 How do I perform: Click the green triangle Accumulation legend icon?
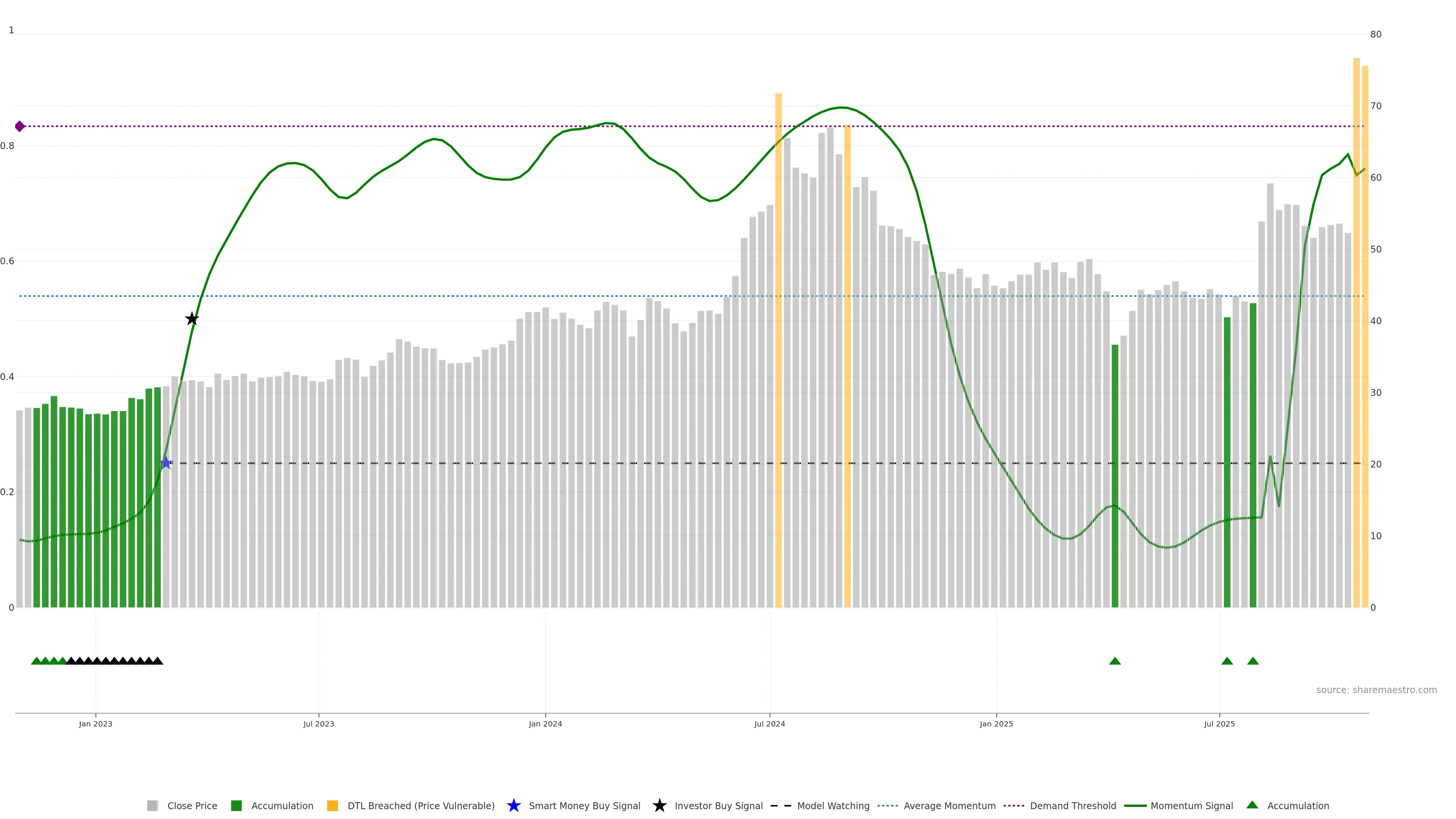pos(1252,805)
